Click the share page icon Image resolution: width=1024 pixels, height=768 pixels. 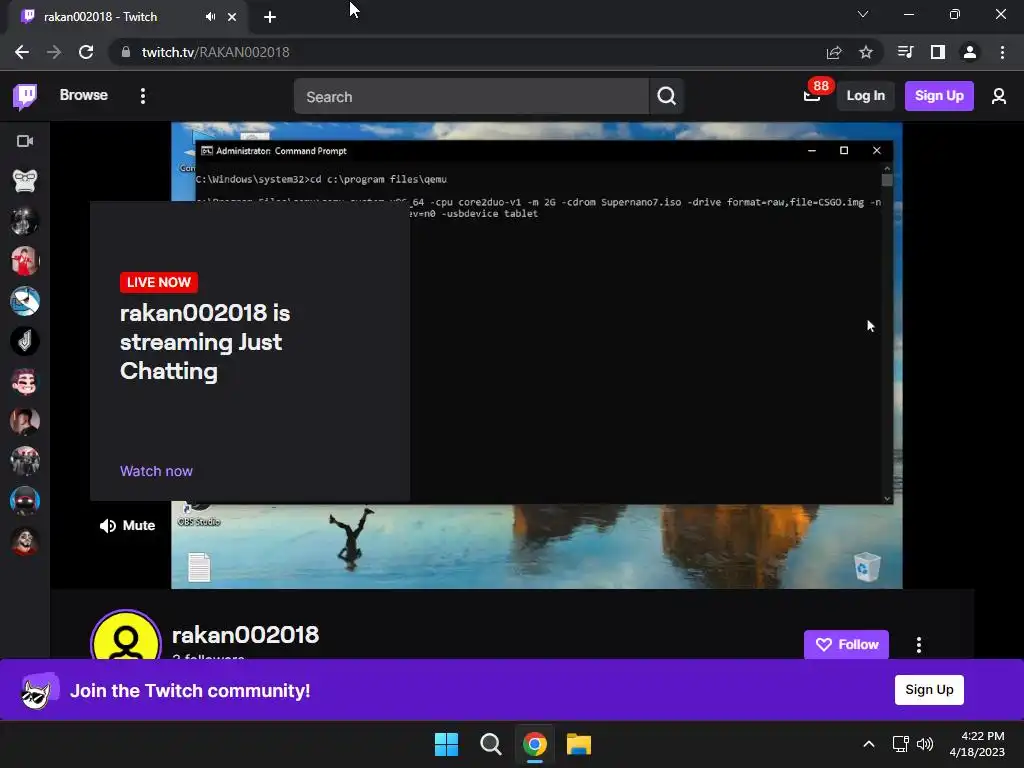click(x=834, y=52)
